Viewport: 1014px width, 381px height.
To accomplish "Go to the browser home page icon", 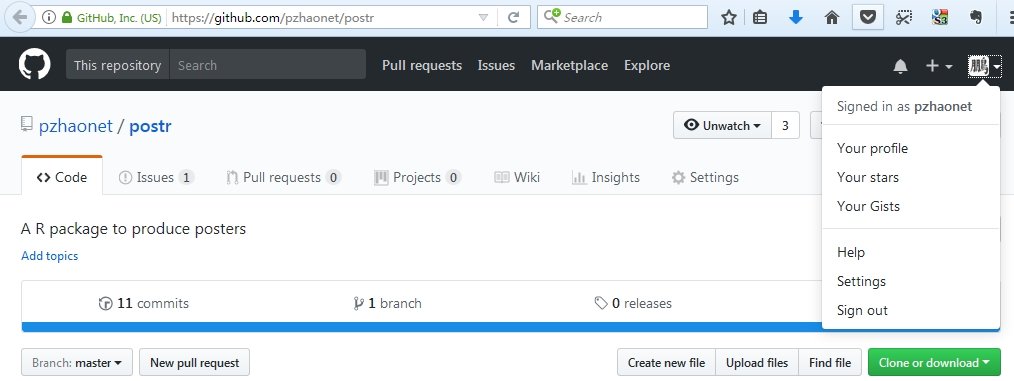I will [x=832, y=17].
